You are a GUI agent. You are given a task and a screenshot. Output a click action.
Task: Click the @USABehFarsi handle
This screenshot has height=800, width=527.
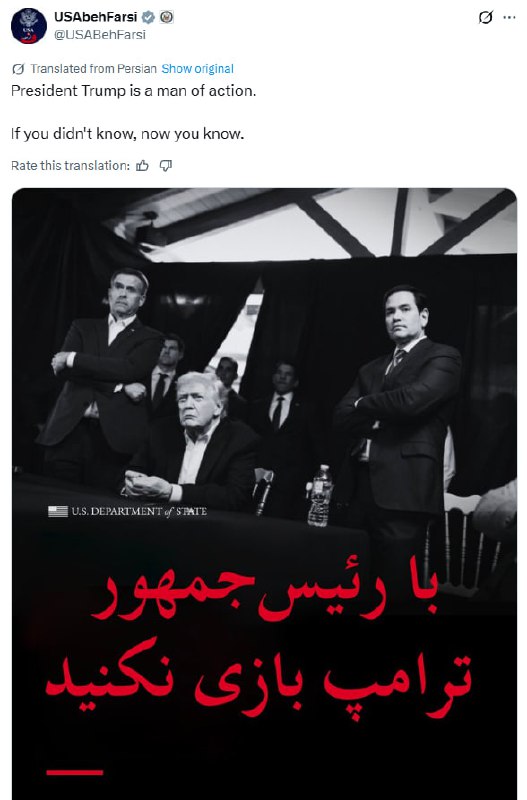[x=99, y=35]
